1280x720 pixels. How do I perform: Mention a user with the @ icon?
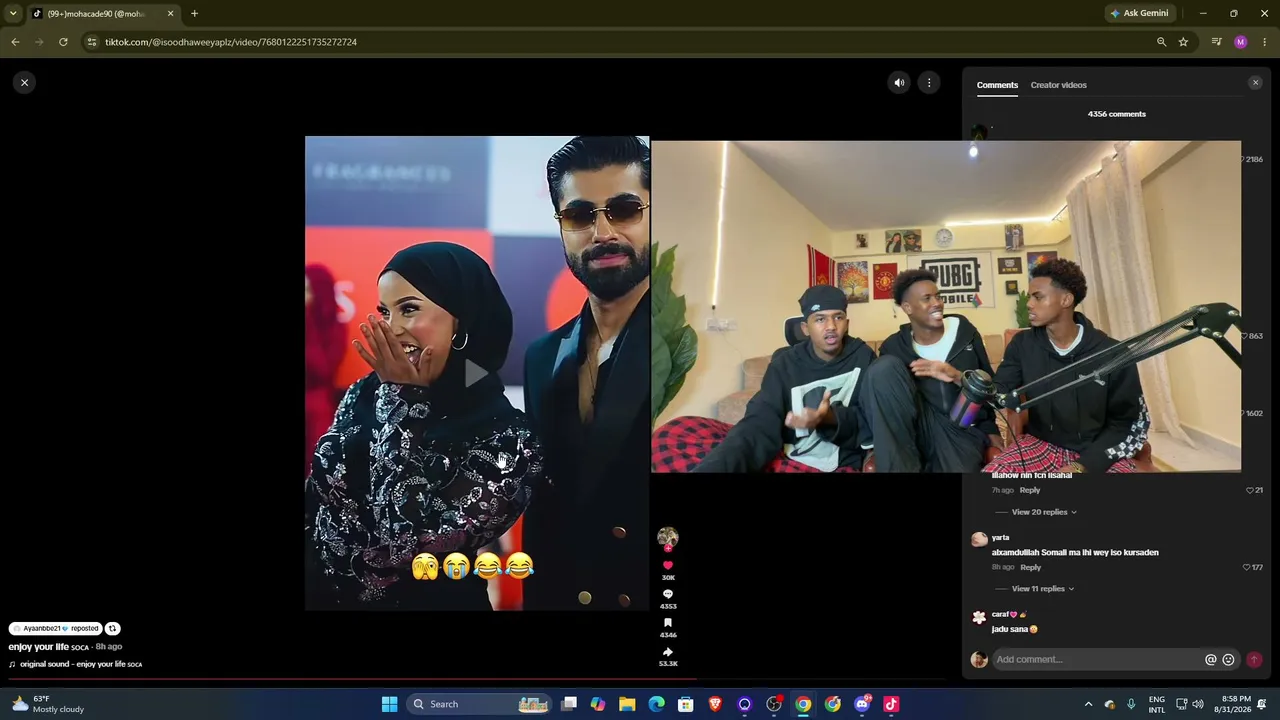click(1210, 660)
